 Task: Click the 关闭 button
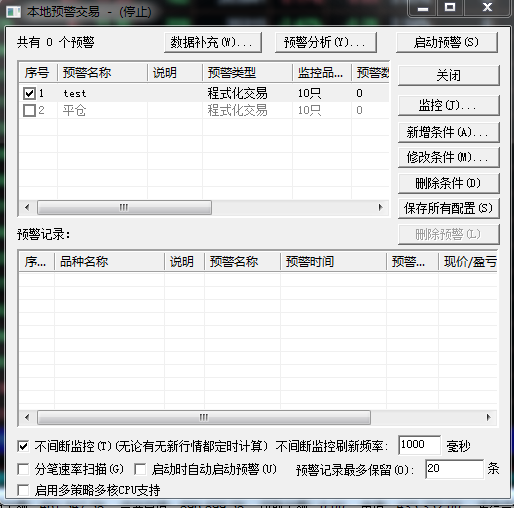point(449,75)
